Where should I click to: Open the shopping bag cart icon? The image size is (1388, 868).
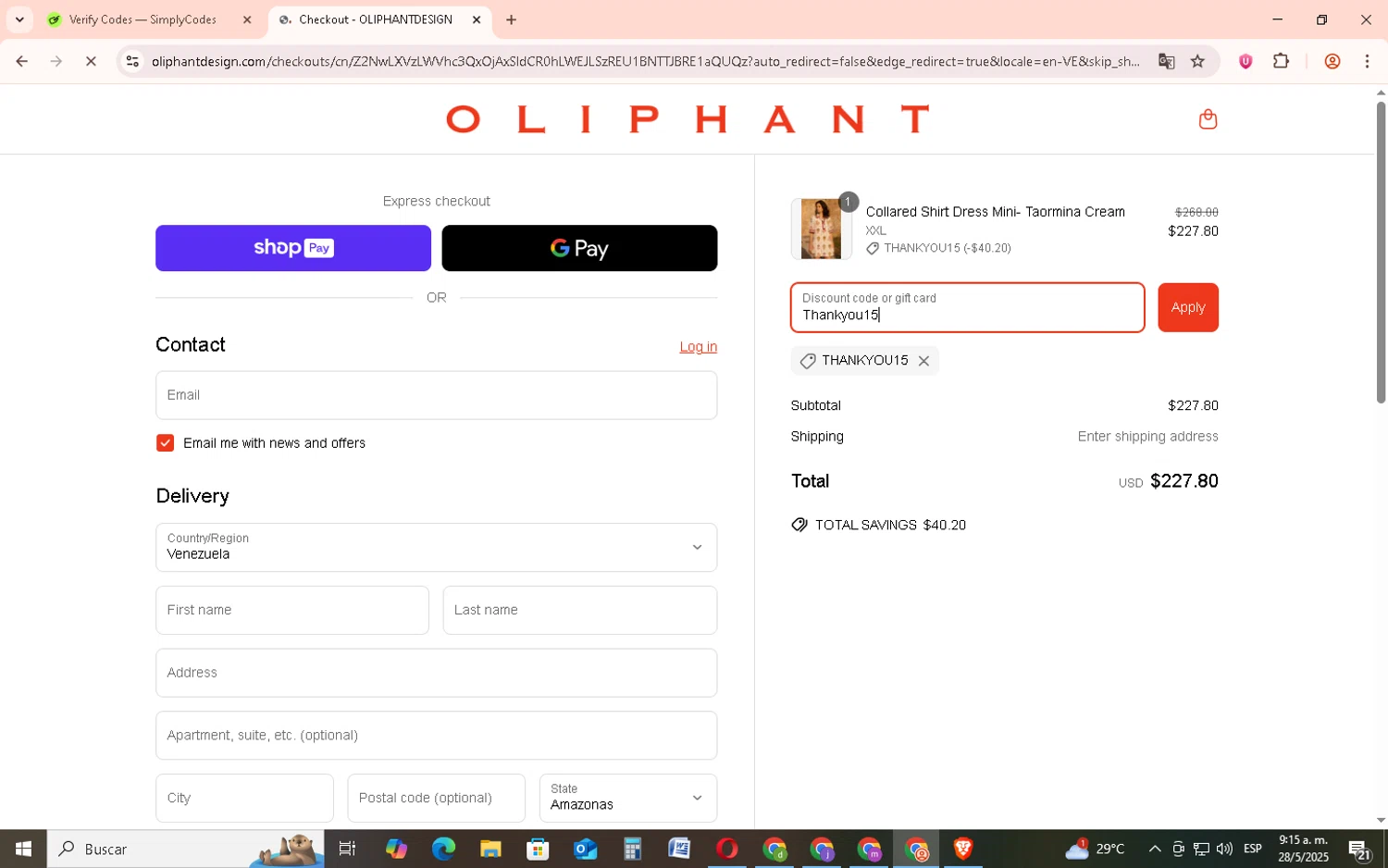(1208, 119)
